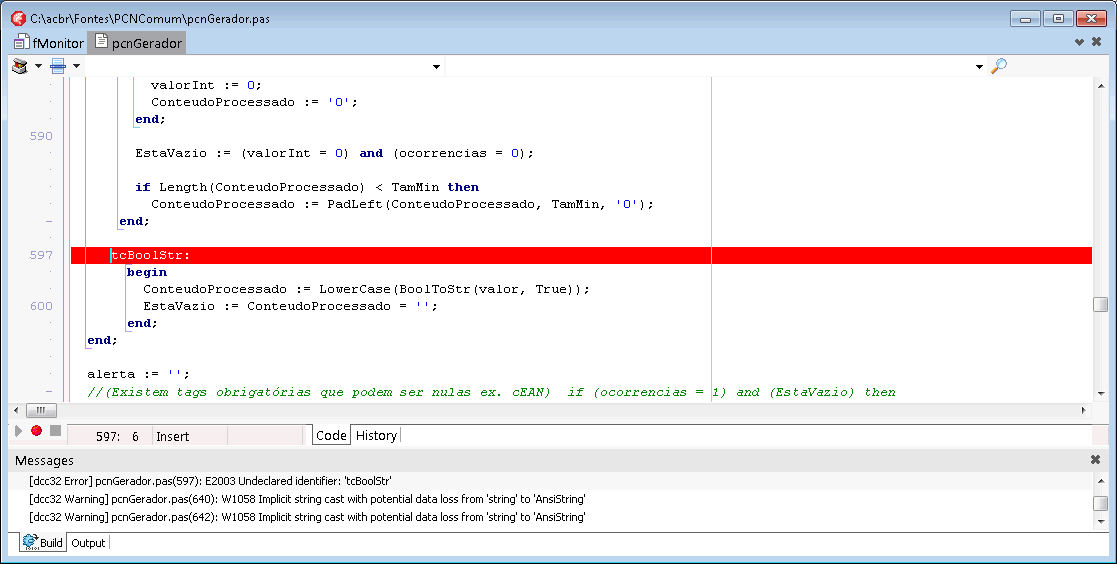Image resolution: width=1117 pixels, height=564 pixels.
Task: Click the horizontal scrollbar left arrow
Action: tap(16, 410)
